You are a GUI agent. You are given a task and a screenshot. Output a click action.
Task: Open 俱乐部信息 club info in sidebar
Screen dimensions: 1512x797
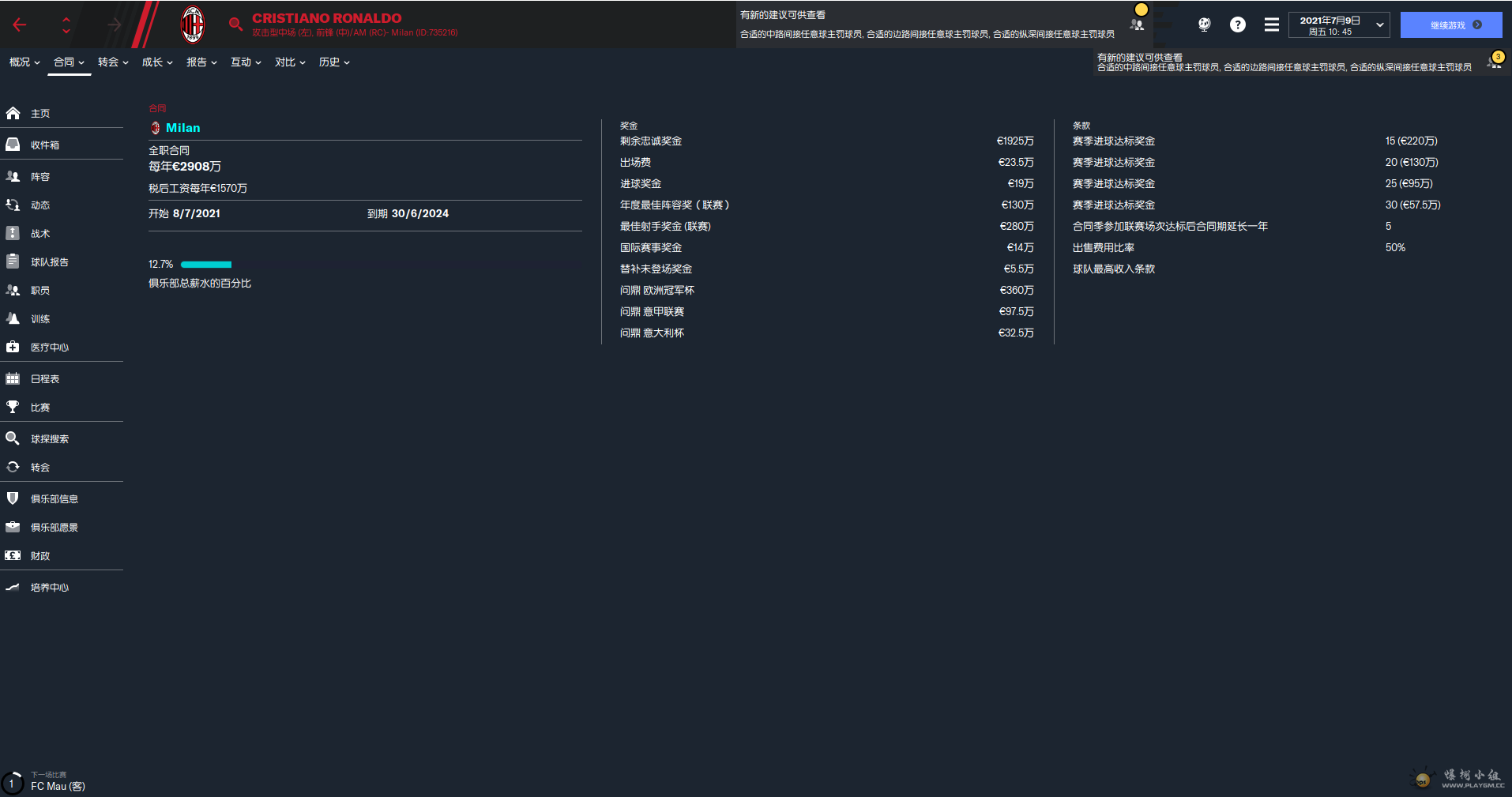pos(62,499)
